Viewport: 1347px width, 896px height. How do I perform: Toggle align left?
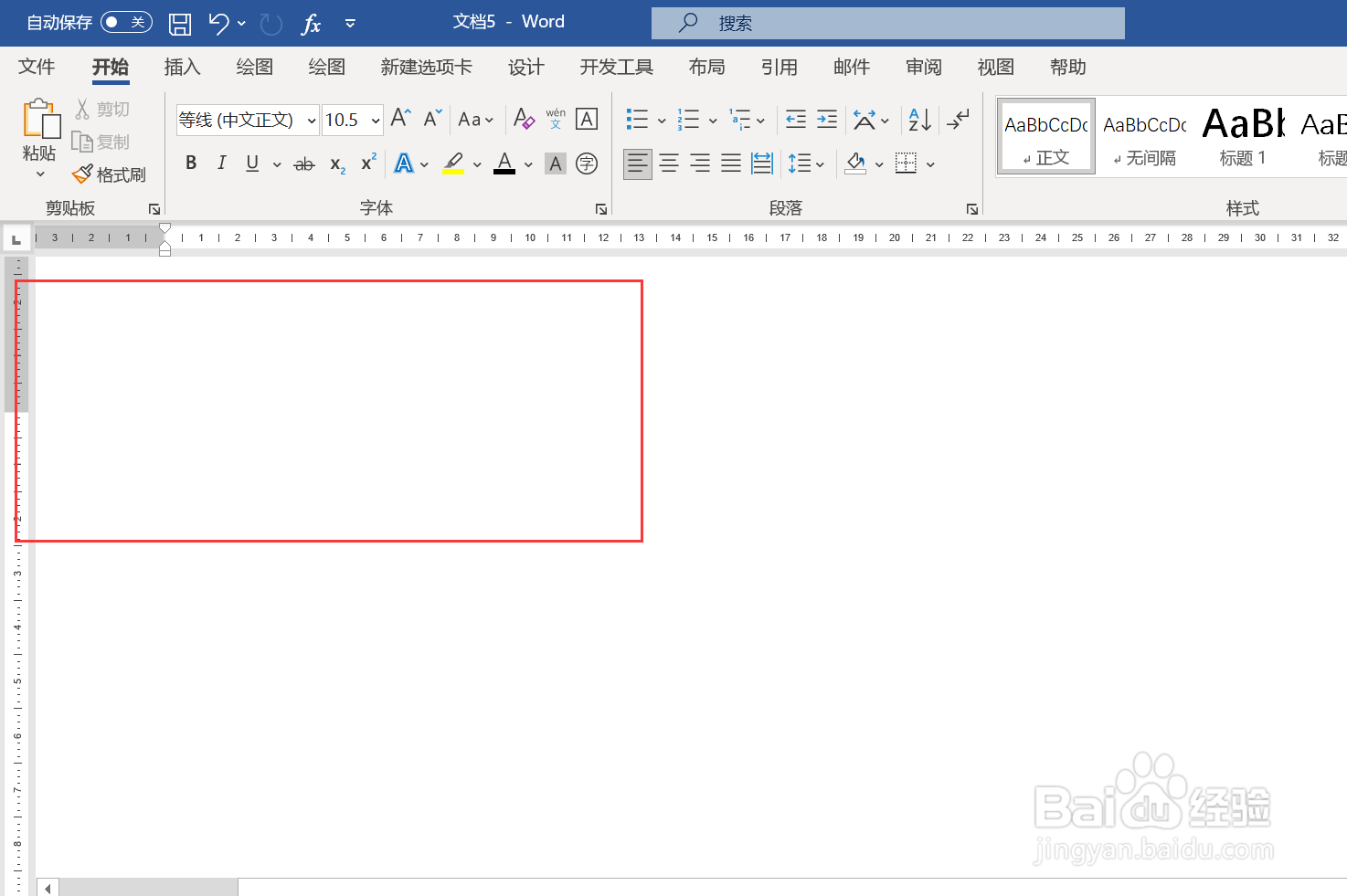point(638,163)
